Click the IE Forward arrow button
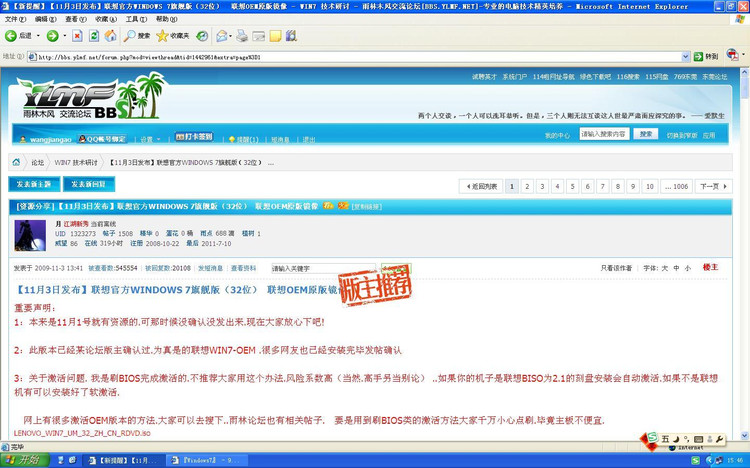This screenshot has height=468, width=750. [x=52, y=36]
